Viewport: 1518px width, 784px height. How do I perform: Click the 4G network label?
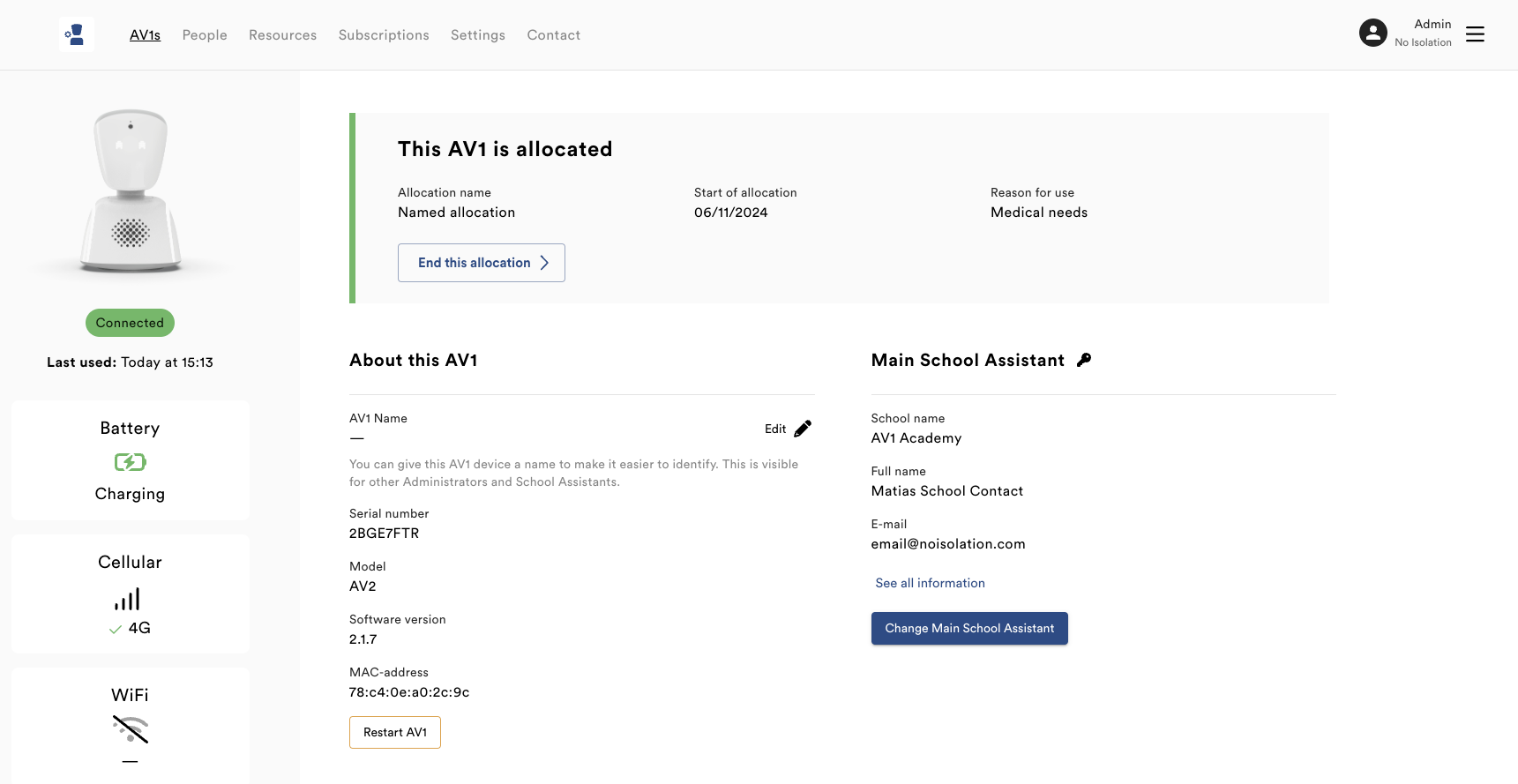139,628
